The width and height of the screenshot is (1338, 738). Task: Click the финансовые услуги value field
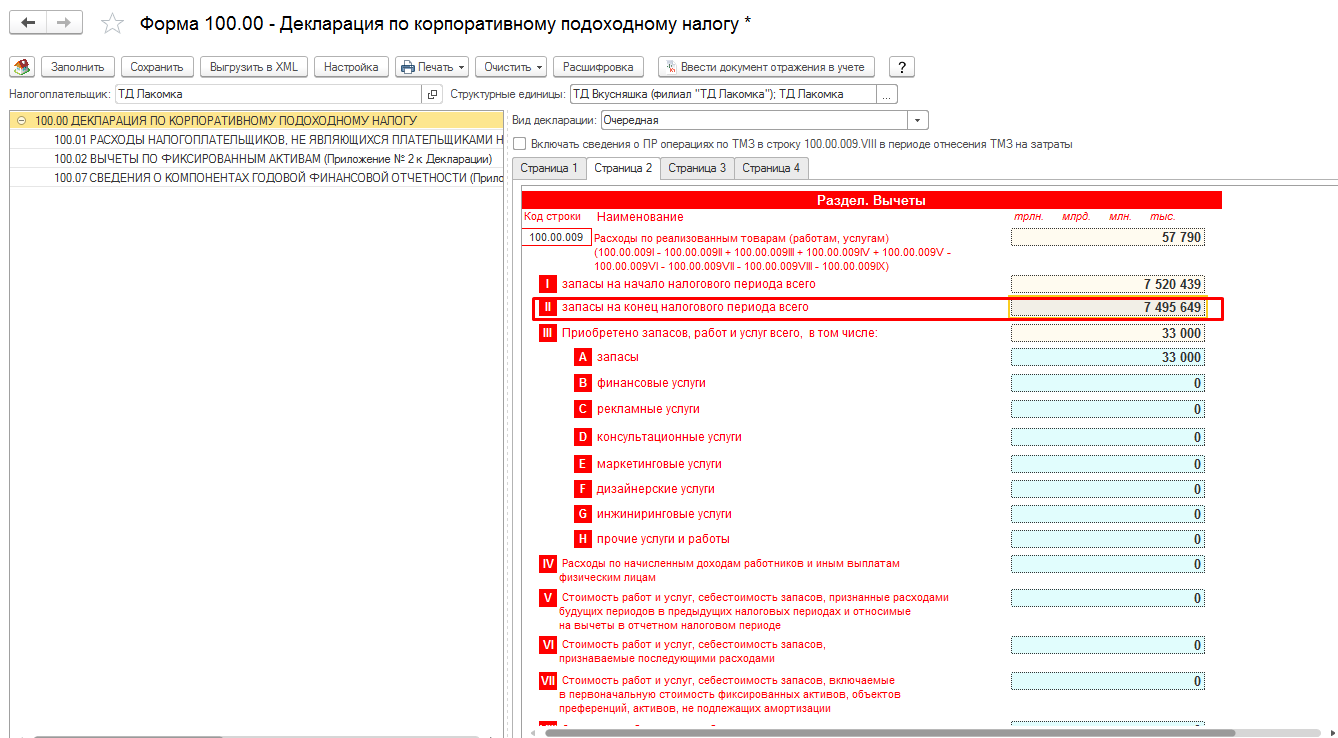(x=1107, y=383)
